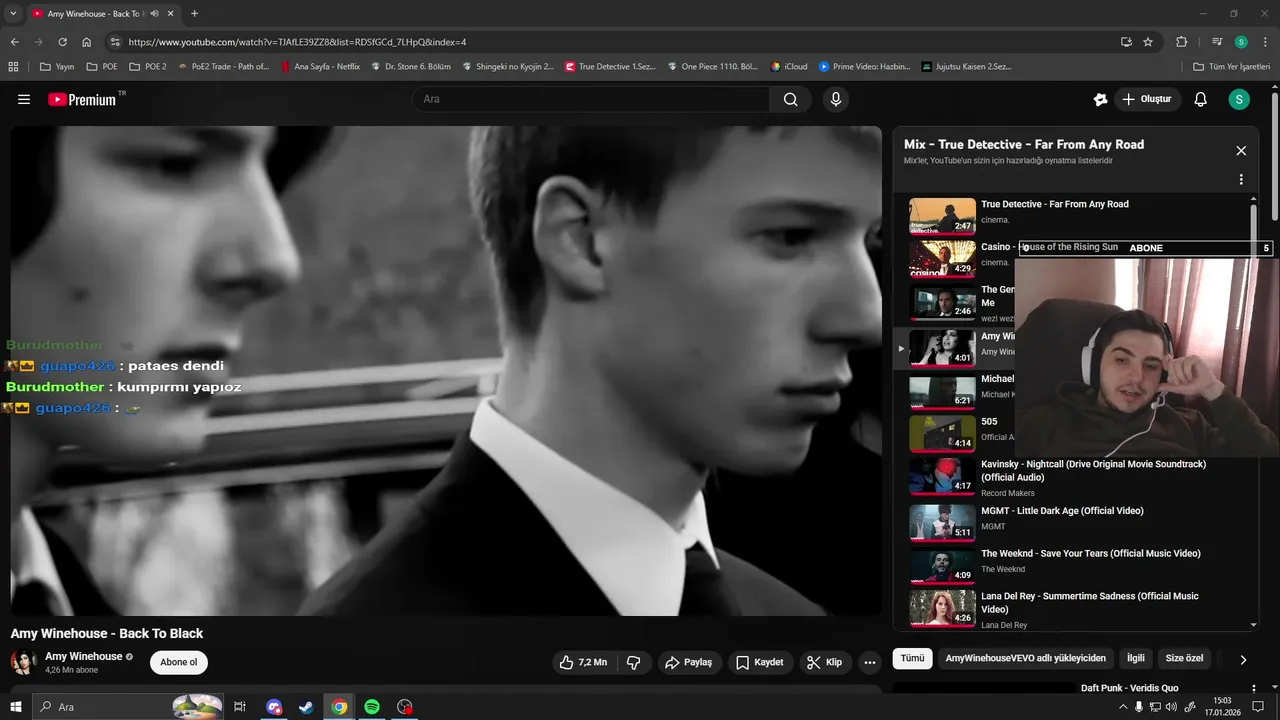The width and height of the screenshot is (1280, 720).
Task: Click the YouTube Ara search field
Action: point(591,99)
